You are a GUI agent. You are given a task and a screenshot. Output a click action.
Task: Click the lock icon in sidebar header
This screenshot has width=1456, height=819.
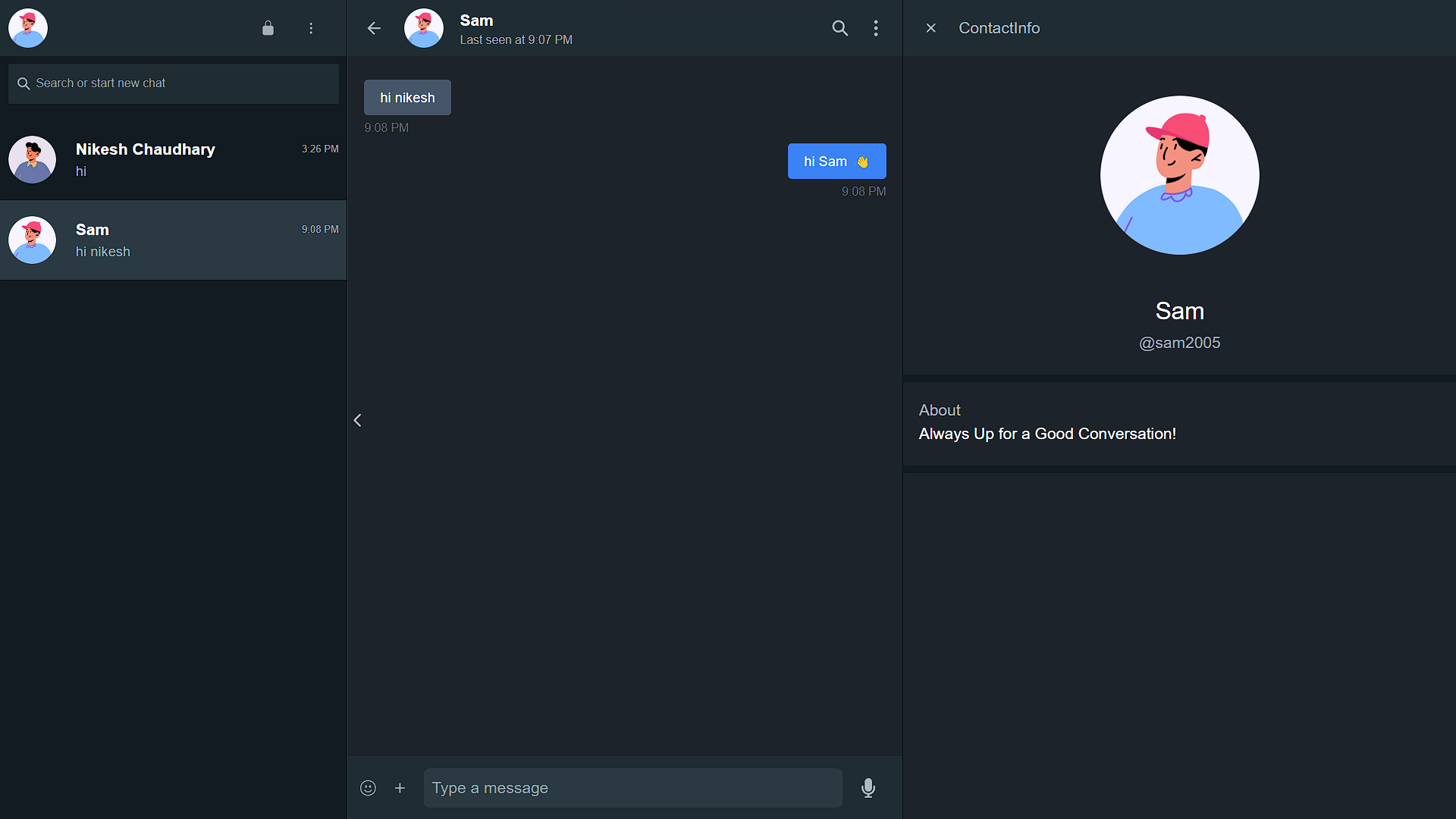[x=268, y=28]
